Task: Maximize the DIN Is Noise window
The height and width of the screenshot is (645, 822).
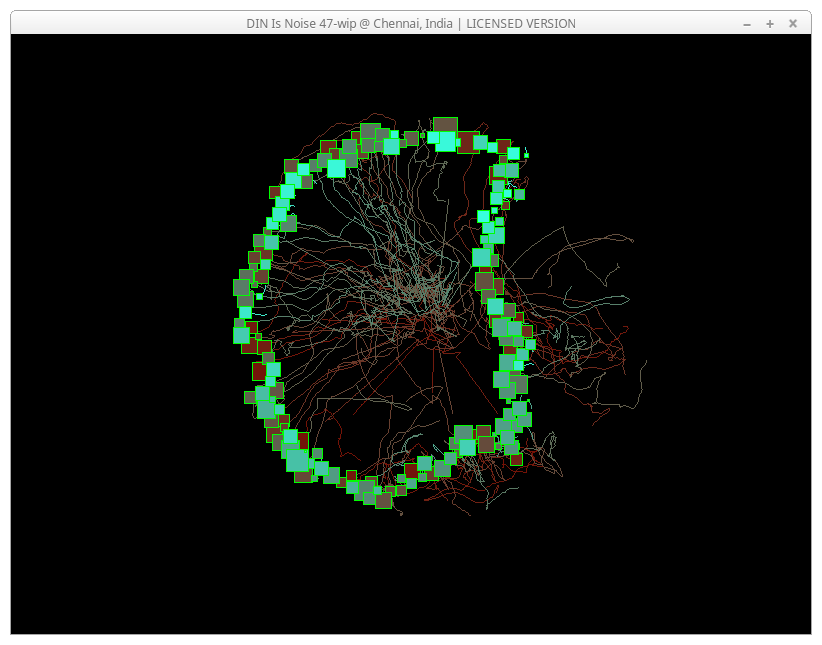Action: [770, 23]
